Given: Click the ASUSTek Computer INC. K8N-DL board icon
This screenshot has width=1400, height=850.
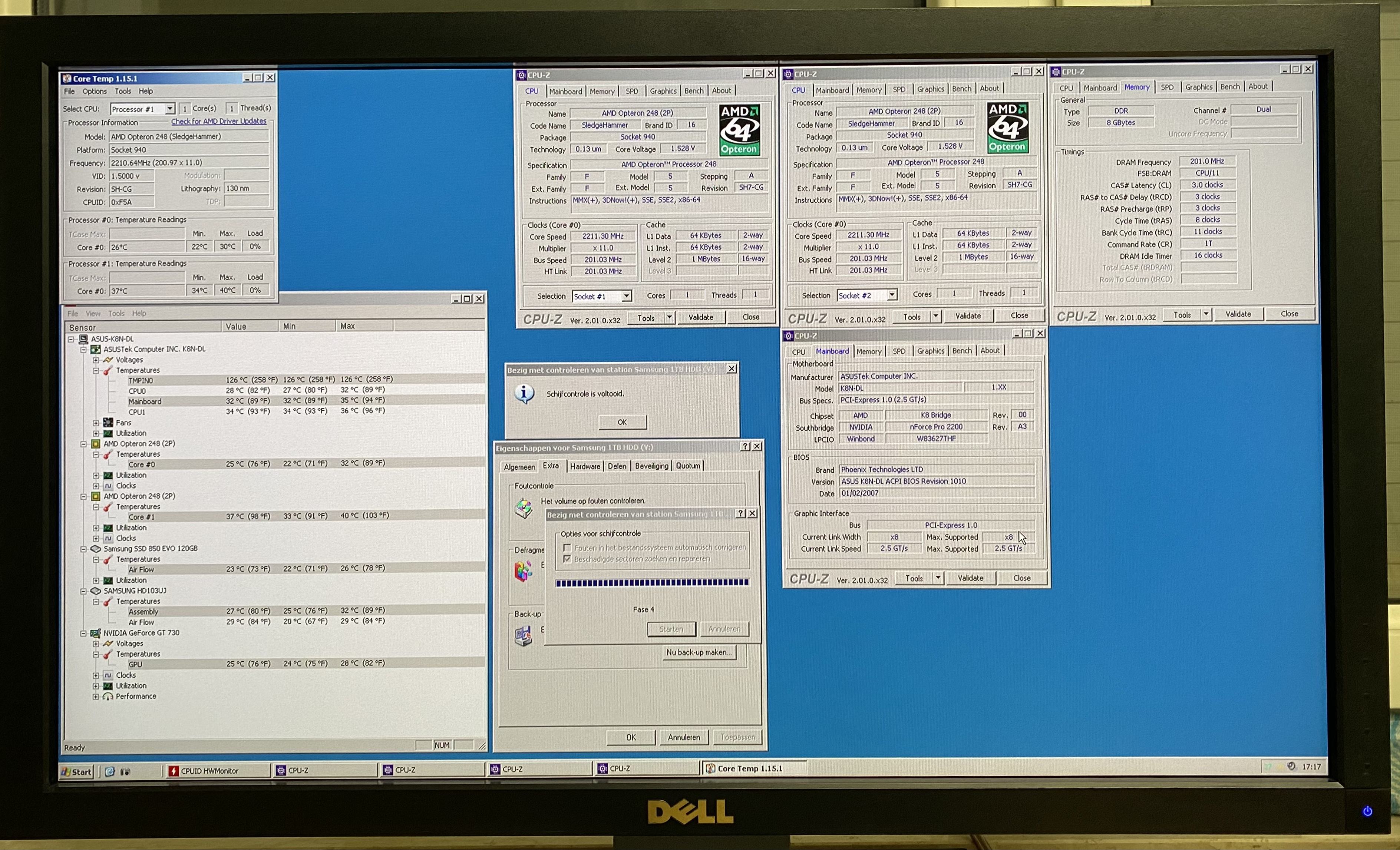Looking at the screenshot, I should tap(95, 350).
